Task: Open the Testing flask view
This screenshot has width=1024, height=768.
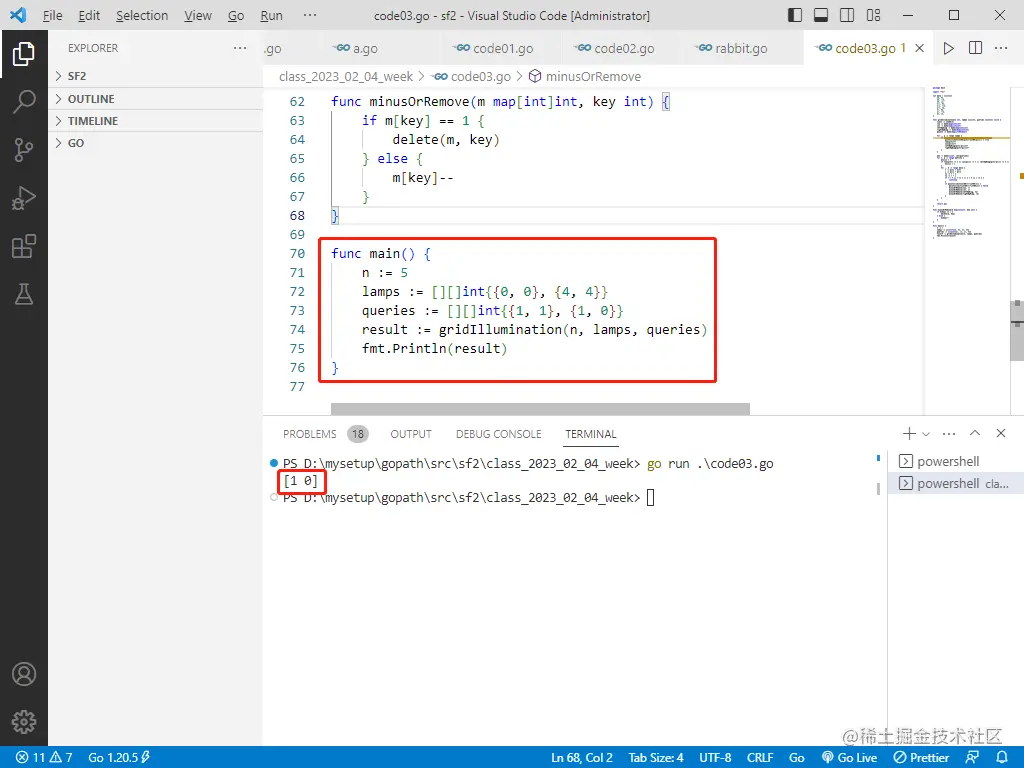Action: 24,295
